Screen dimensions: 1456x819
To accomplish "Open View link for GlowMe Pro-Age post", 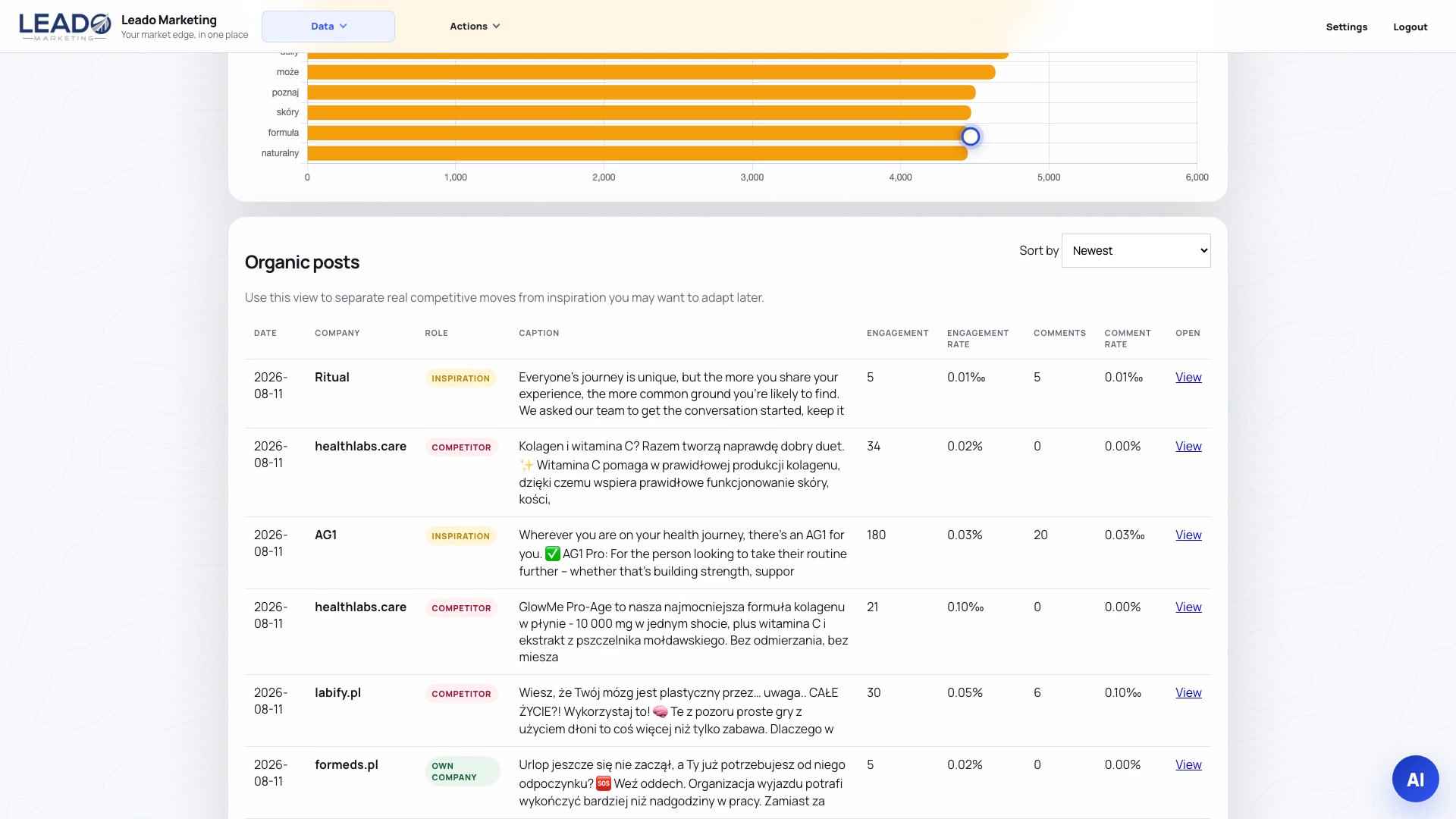I will [1188, 607].
